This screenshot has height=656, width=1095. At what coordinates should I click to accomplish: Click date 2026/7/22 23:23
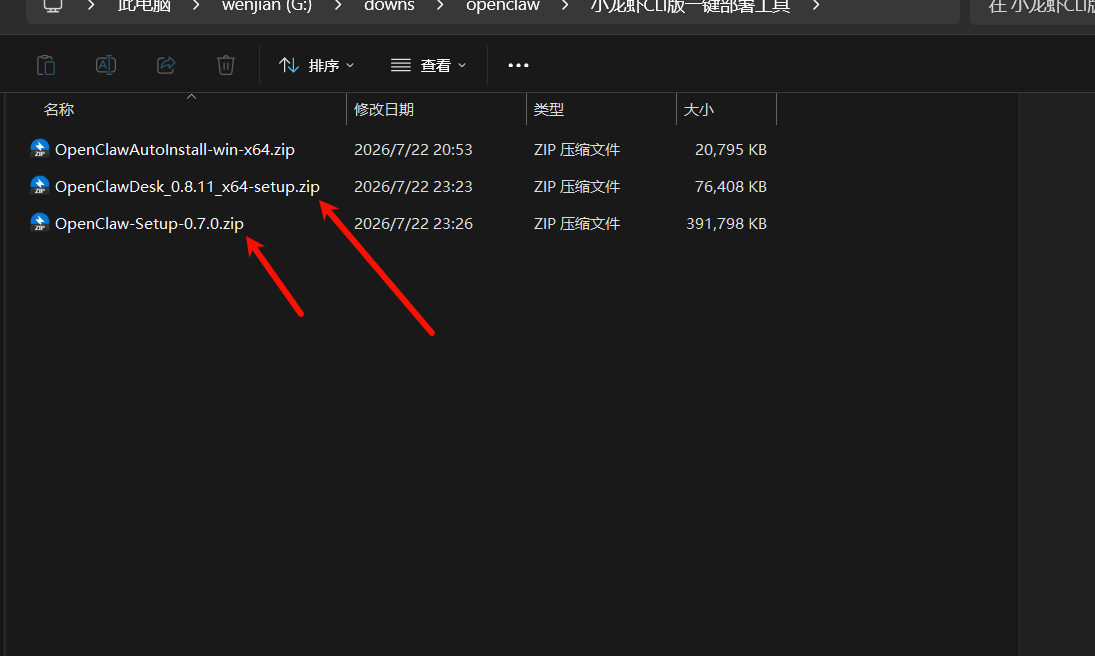[413, 187]
